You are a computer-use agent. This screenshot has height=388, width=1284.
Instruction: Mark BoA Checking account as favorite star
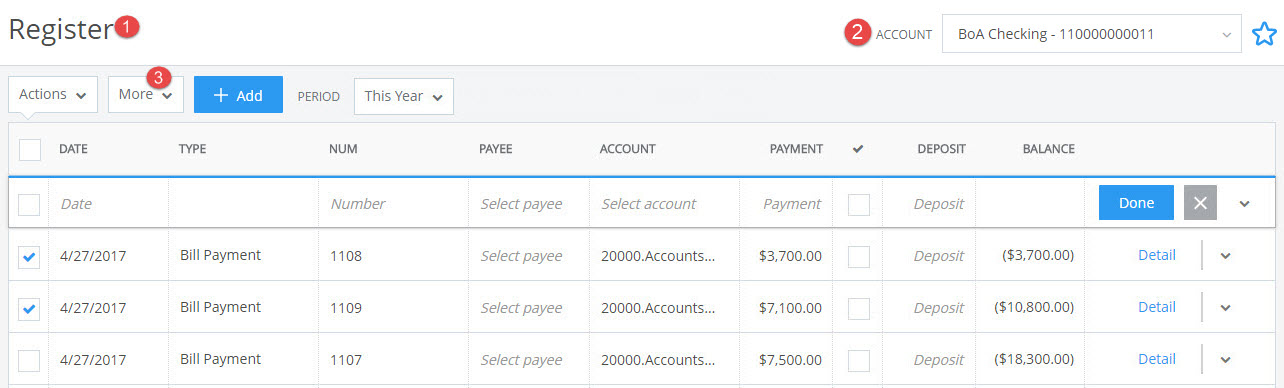(x=1264, y=34)
